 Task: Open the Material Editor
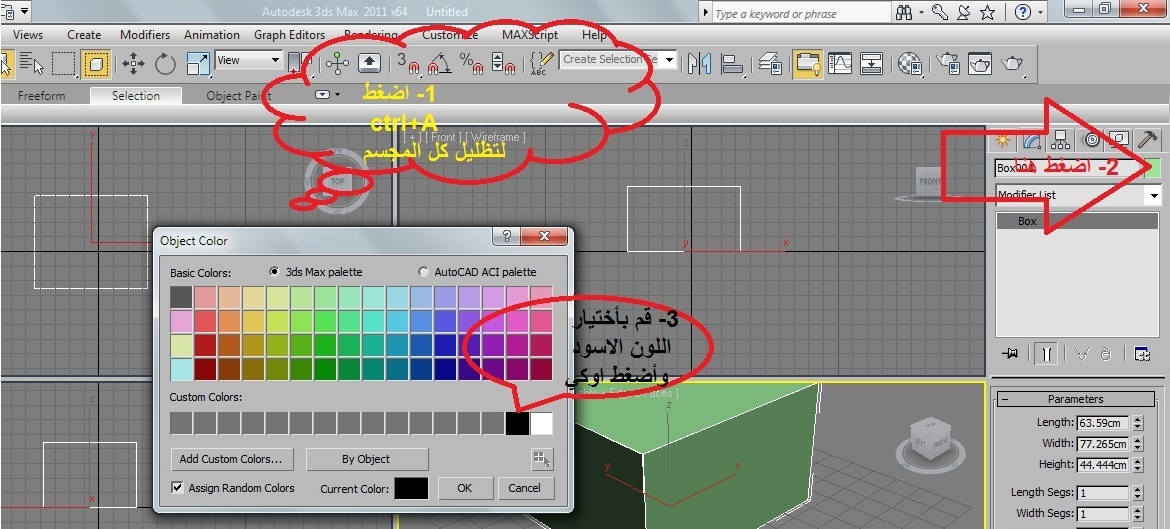point(910,63)
